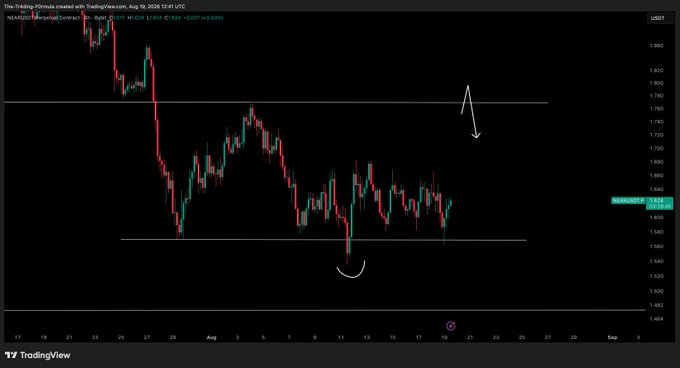
Task: Click the 1.680 price axis label
Action: pos(657,162)
